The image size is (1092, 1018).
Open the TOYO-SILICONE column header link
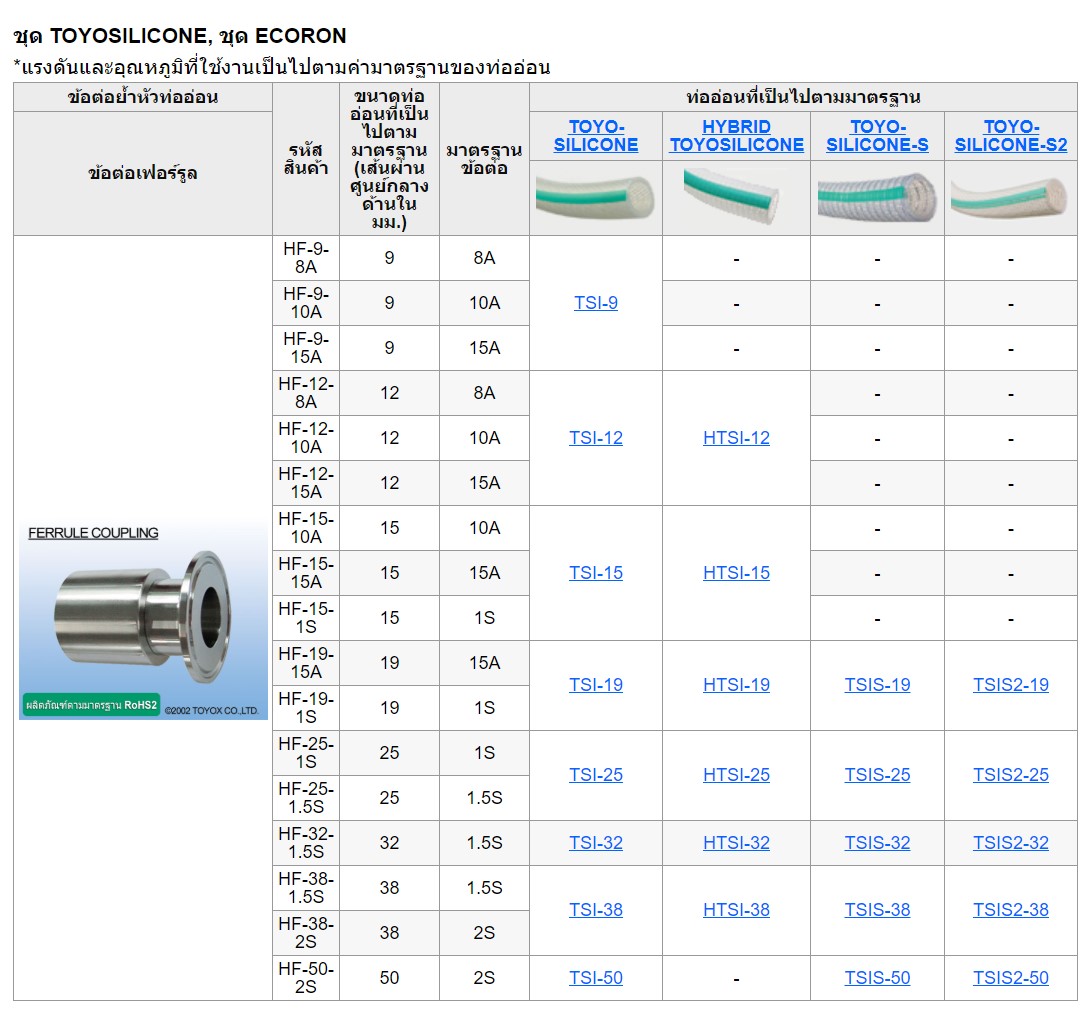point(595,135)
